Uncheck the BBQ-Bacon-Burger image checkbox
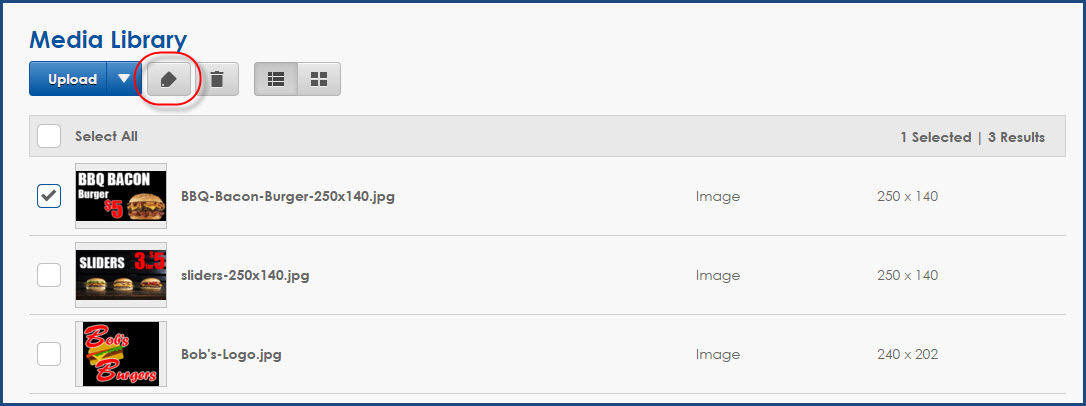The width and height of the screenshot is (1086, 406). coord(49,197)
